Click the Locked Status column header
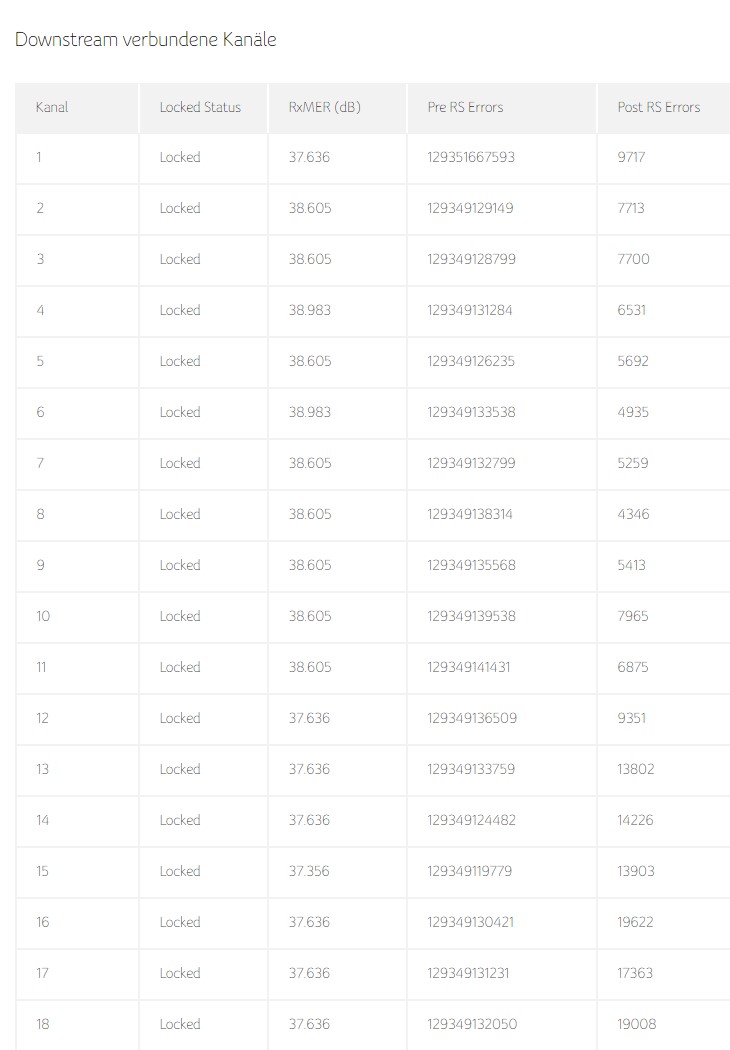Image resolution: width=730 pixels, height=1050 pixels. pos(200,107)
